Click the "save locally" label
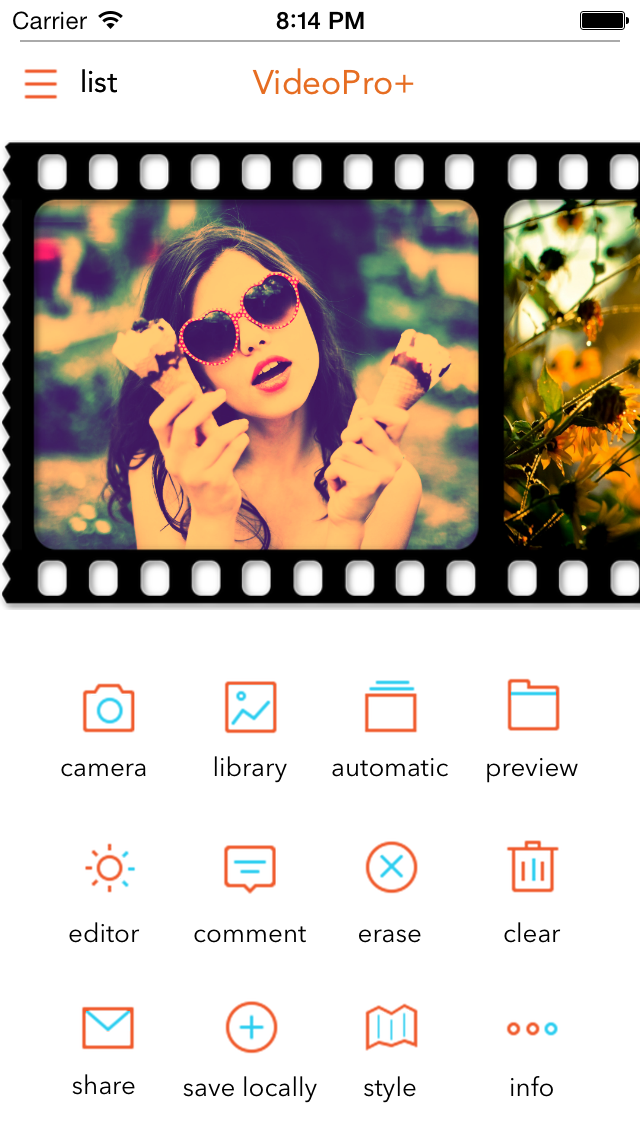640x1136 pixels. [x=250, y=1088]
